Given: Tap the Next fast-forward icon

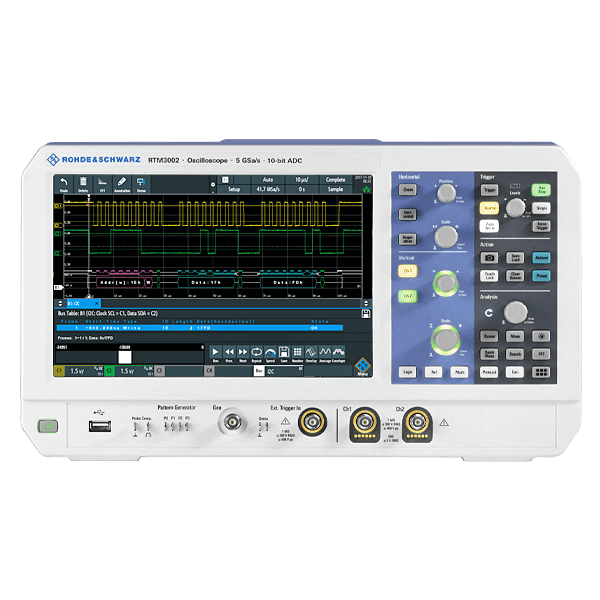Looking at the screenshot, I should 243,353.
